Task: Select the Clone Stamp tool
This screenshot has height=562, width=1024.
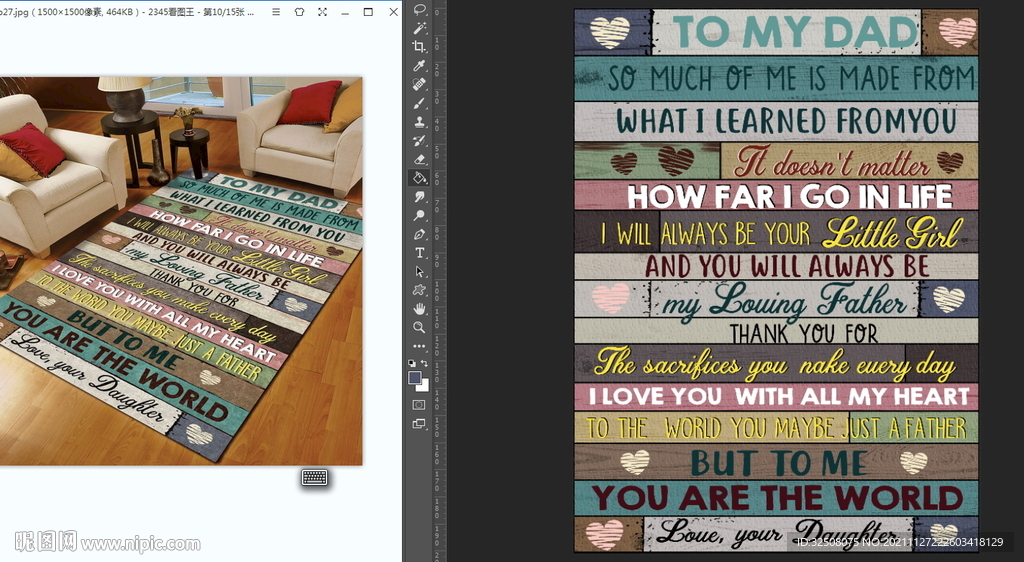Action: [x=419, y=122]
